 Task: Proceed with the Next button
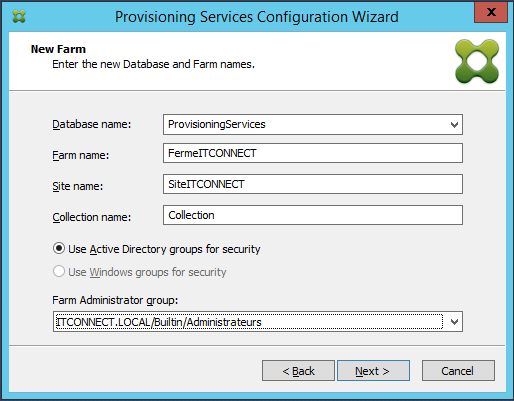(x=373, y=371)
